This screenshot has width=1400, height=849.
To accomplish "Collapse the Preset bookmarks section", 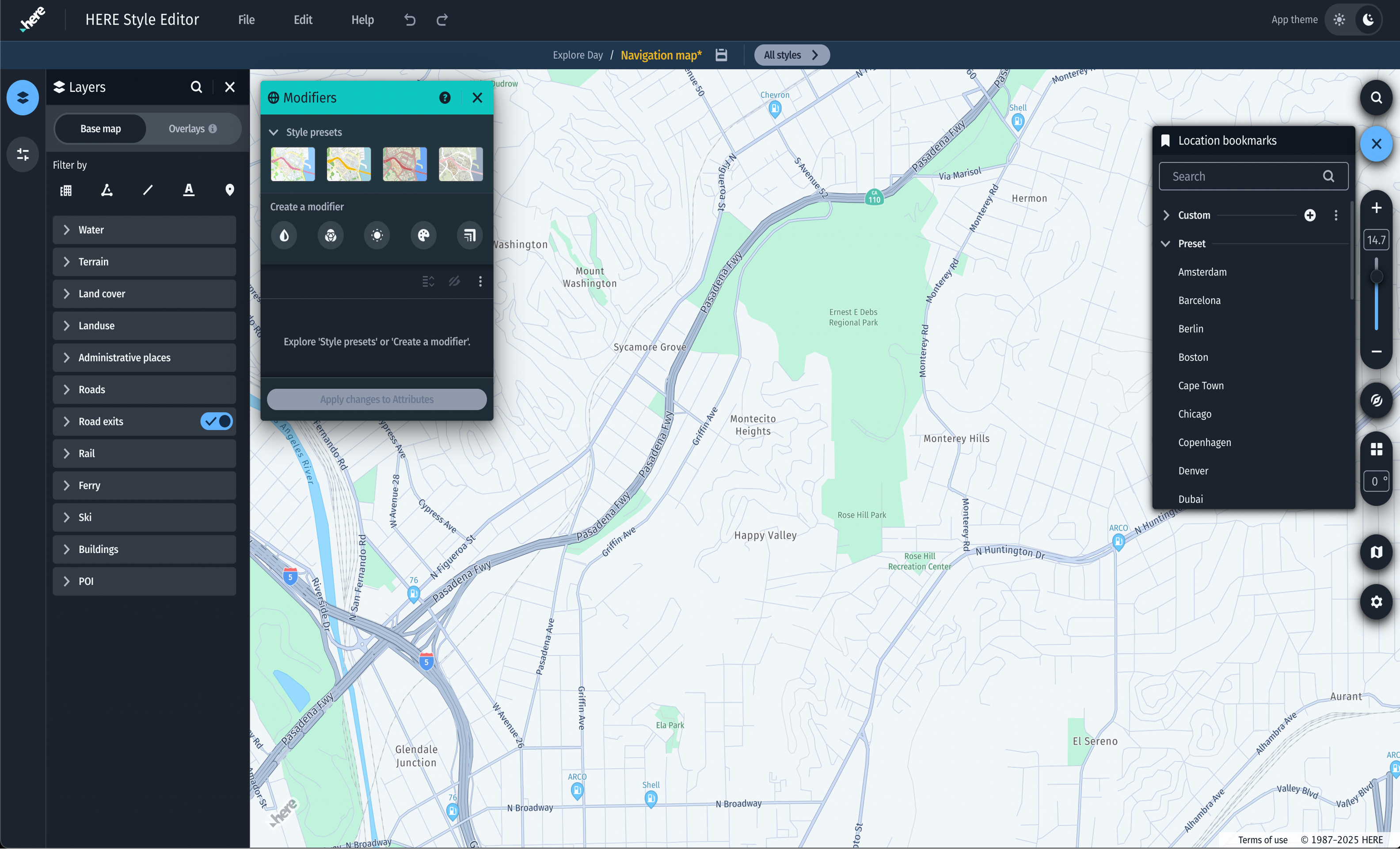I will coord(1167,243).
